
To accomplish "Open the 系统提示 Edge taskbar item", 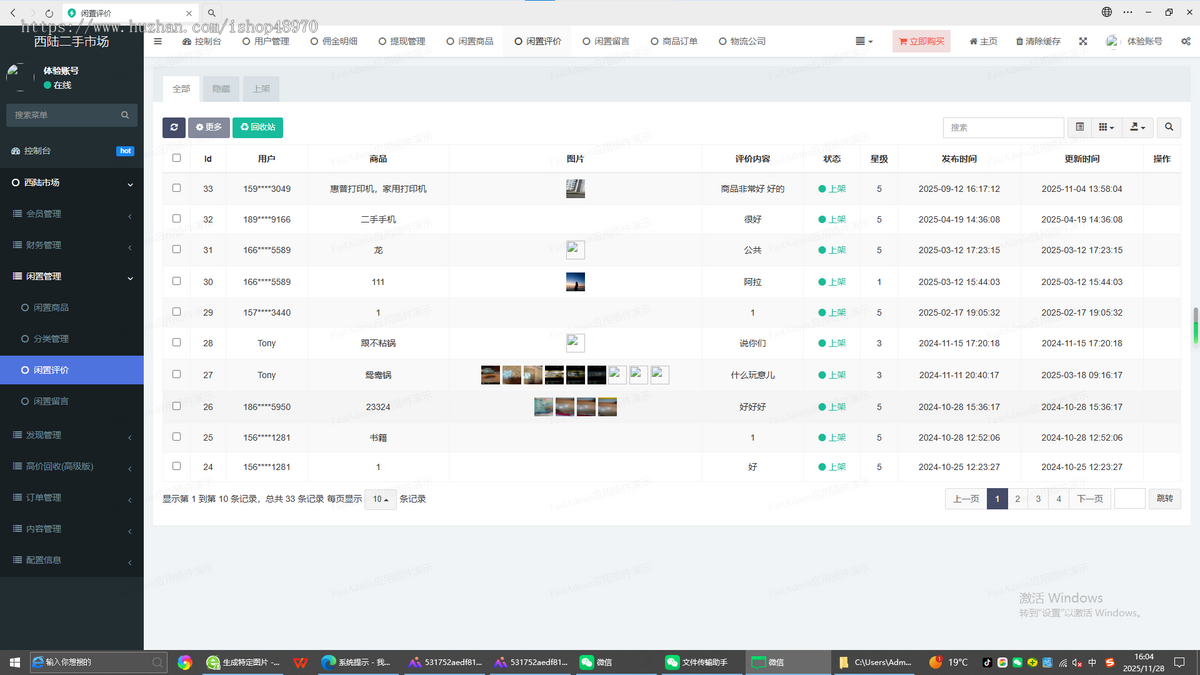I will click(356, 662).
